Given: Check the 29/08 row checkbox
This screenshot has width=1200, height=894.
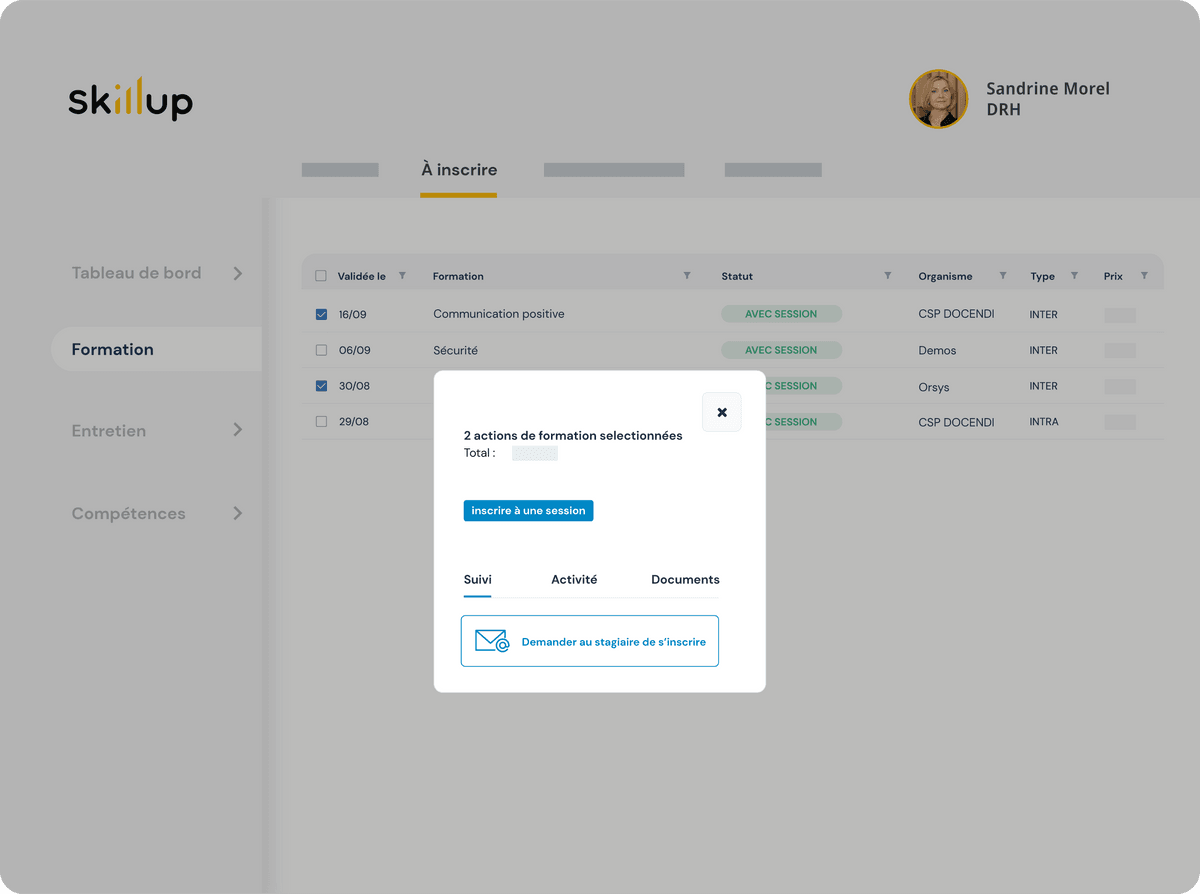Looking at the screenshot, I should [x=321, y=422].
